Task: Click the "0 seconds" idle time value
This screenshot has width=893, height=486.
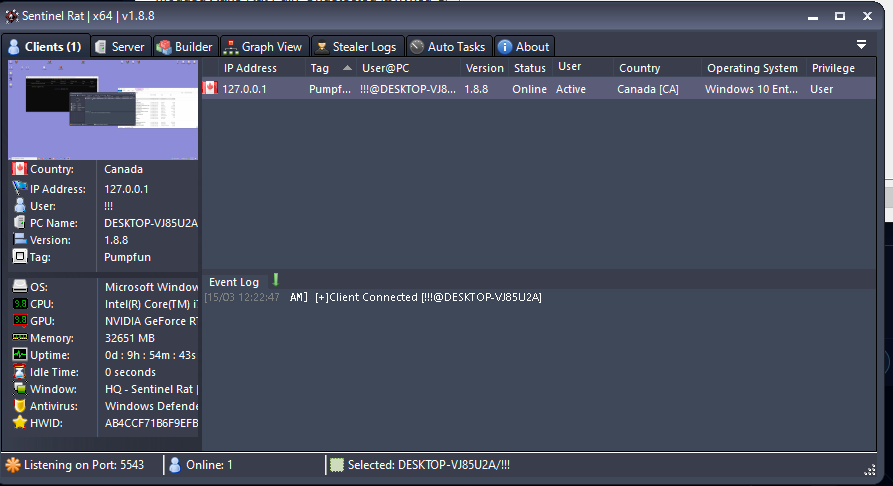Action: point(130,372)
